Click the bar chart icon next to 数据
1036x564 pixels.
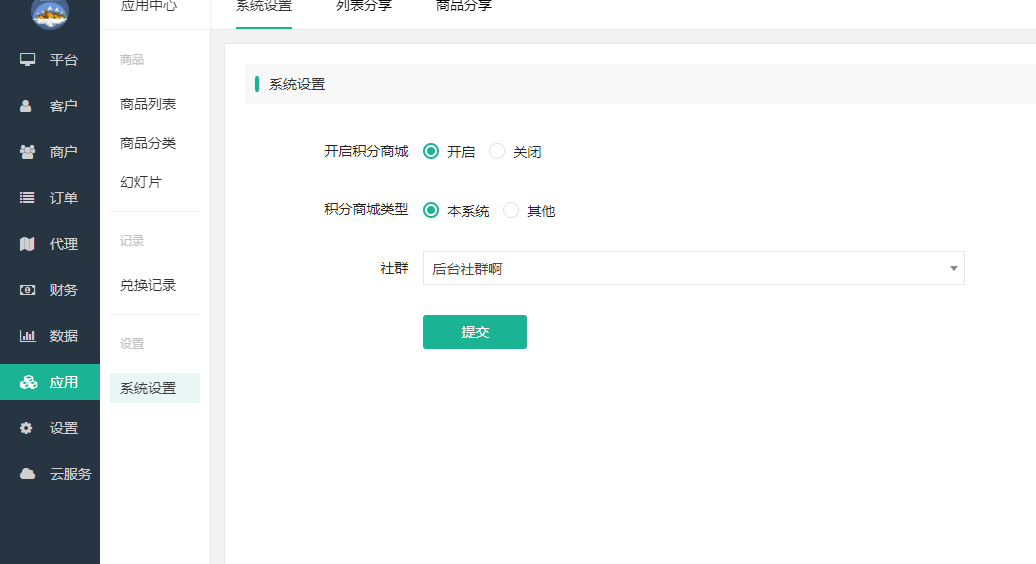tap(27, 335)
